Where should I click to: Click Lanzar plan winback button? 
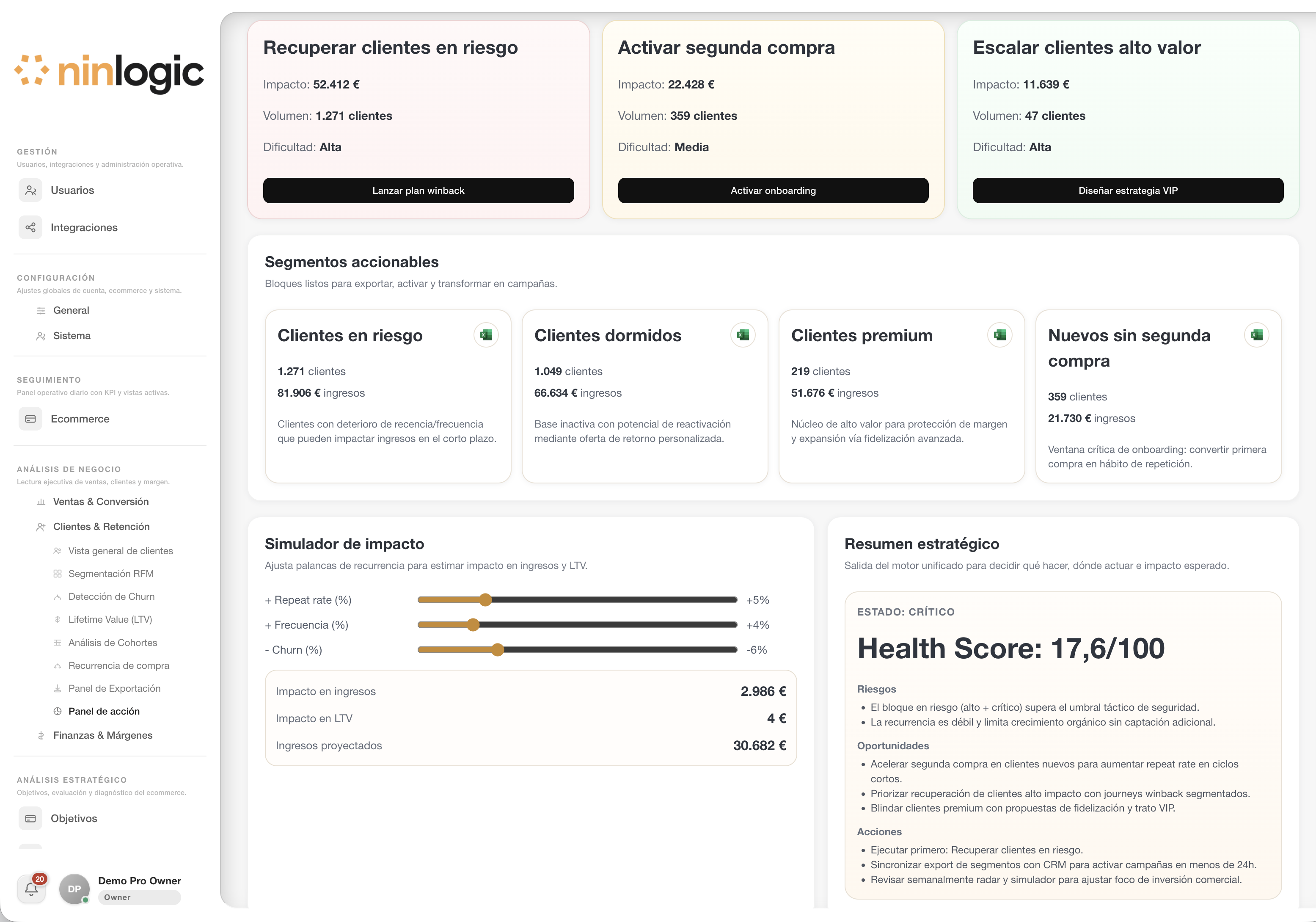pos(418,190)
